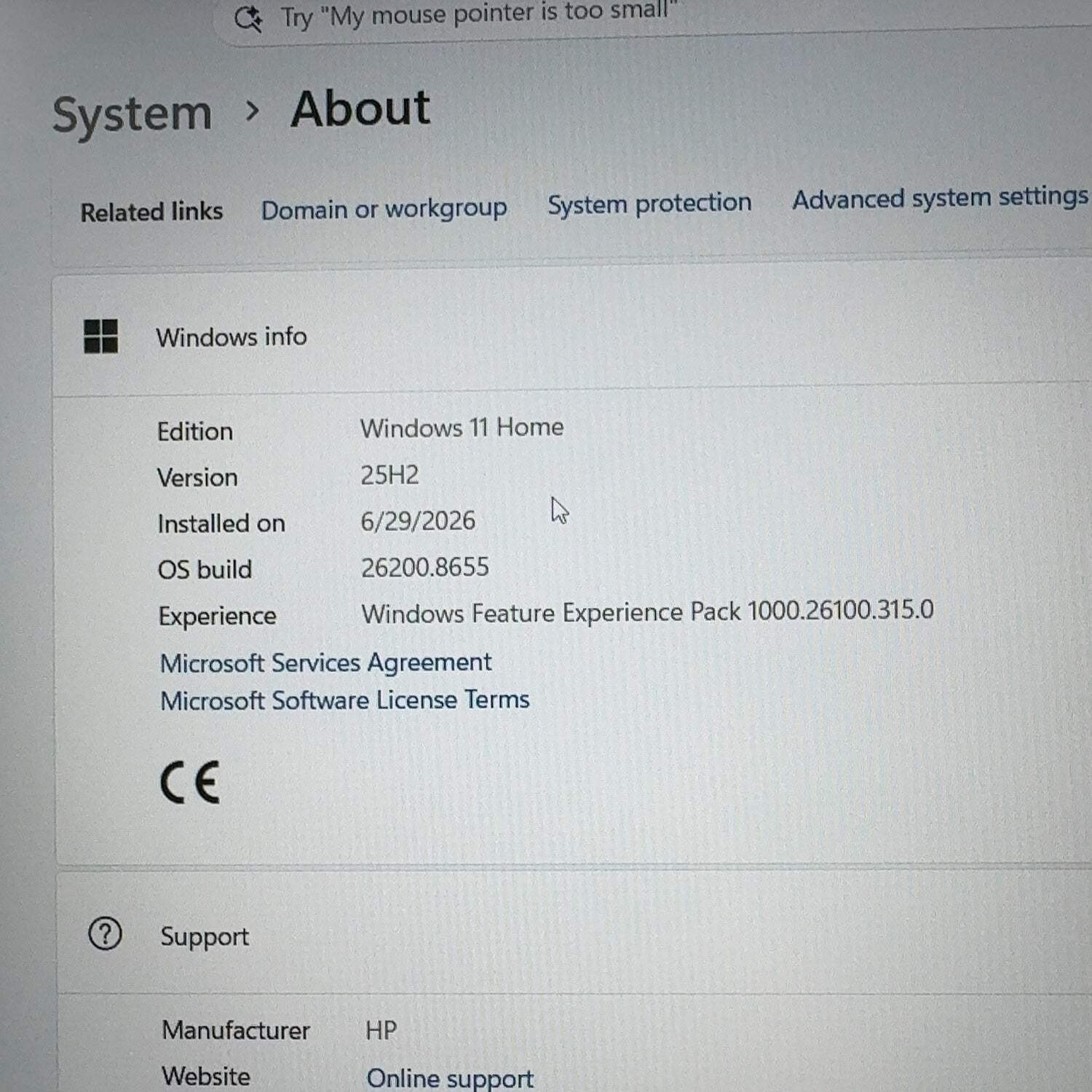The width and height of the screenshot is (1092, 1092).
Task: Click the About page title
Action: [x=360, y=108]
